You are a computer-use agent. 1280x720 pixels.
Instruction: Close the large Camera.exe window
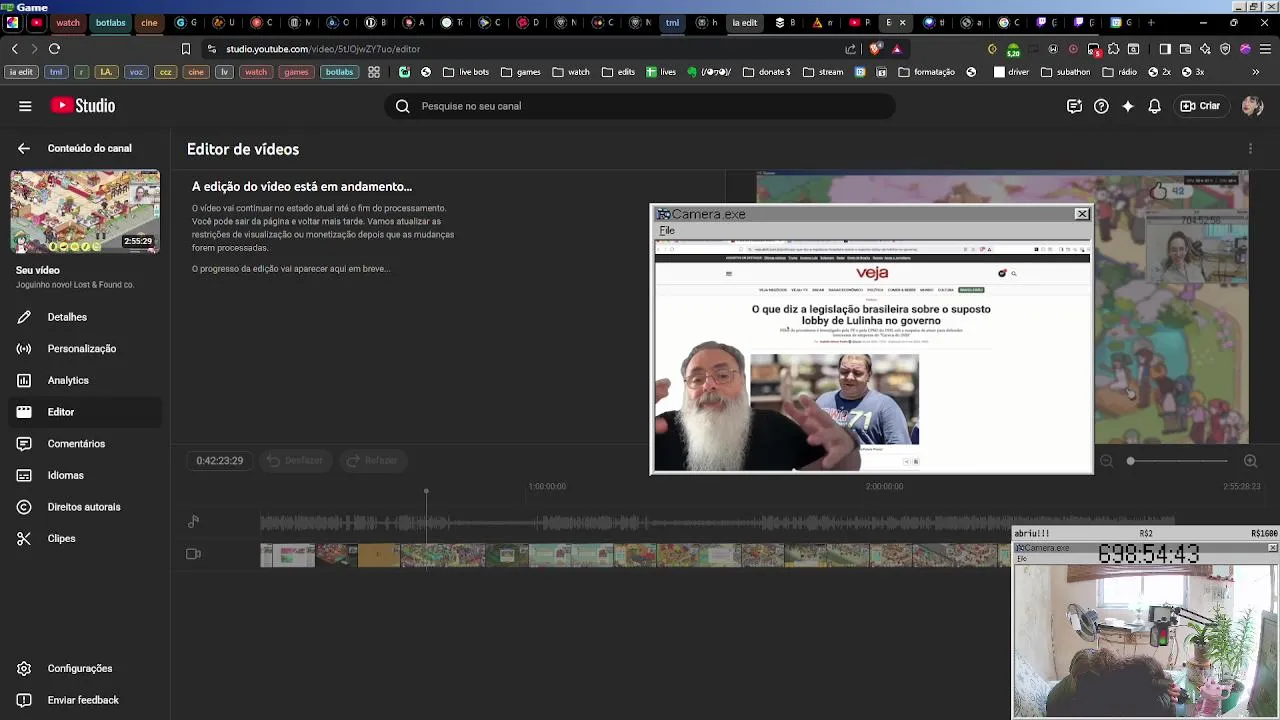1082,214
